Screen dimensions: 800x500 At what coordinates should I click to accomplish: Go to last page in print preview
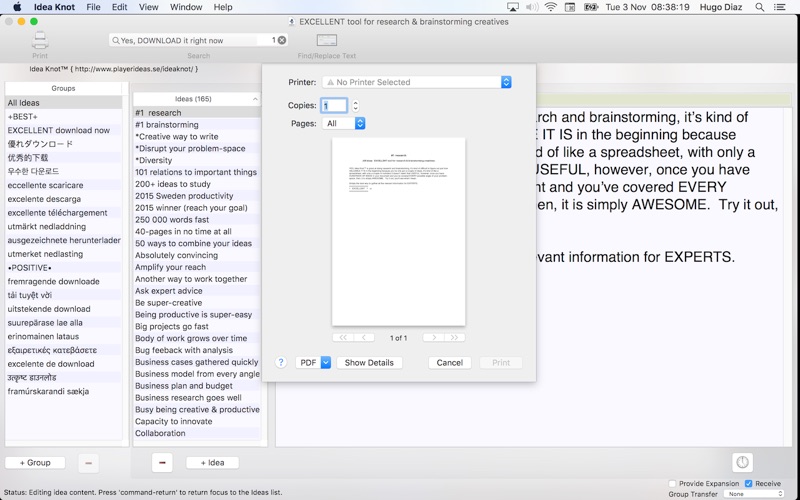click(455, 337)
